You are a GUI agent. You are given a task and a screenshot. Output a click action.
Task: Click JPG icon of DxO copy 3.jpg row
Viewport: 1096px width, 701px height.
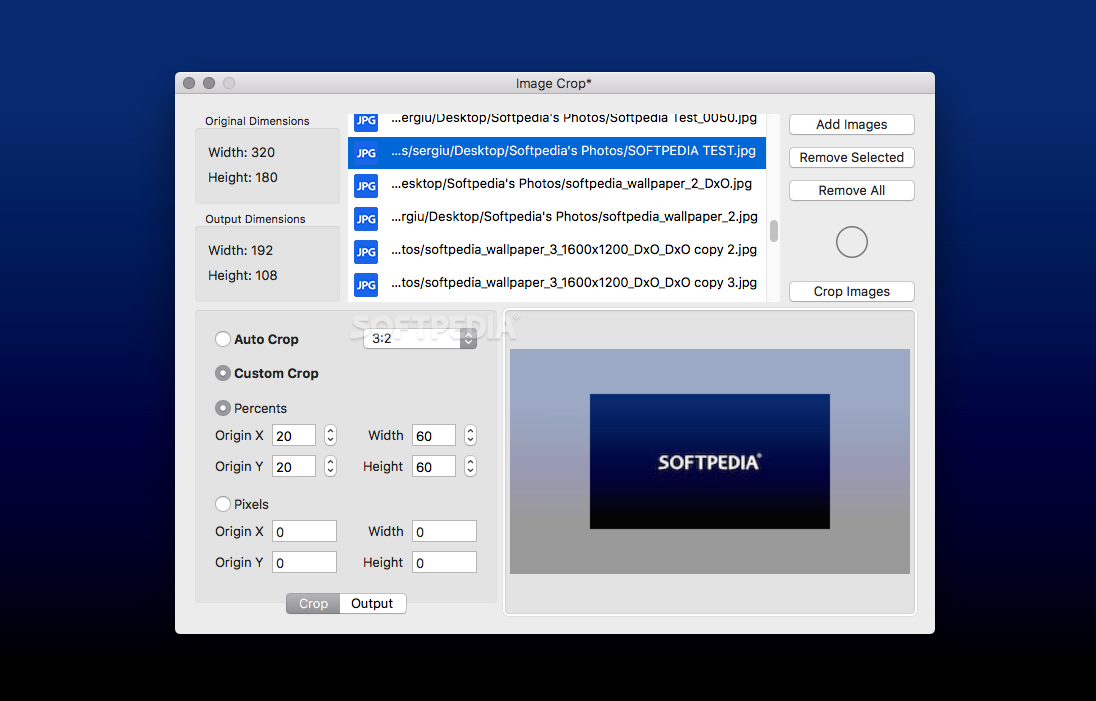(x=366, y=284)
